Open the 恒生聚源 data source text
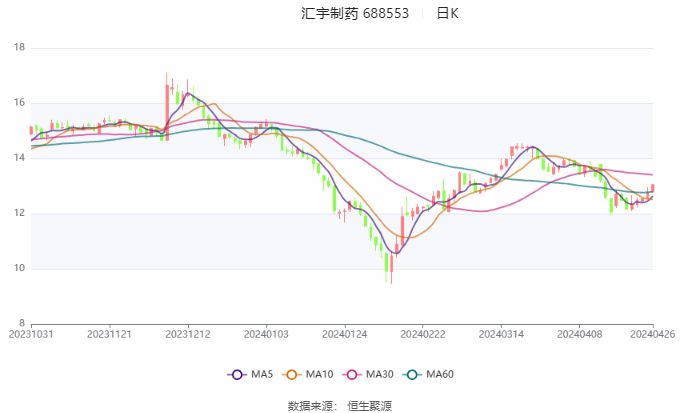This screenshot has height=413, width=680. pyautogui.click(x=369, y=405)
